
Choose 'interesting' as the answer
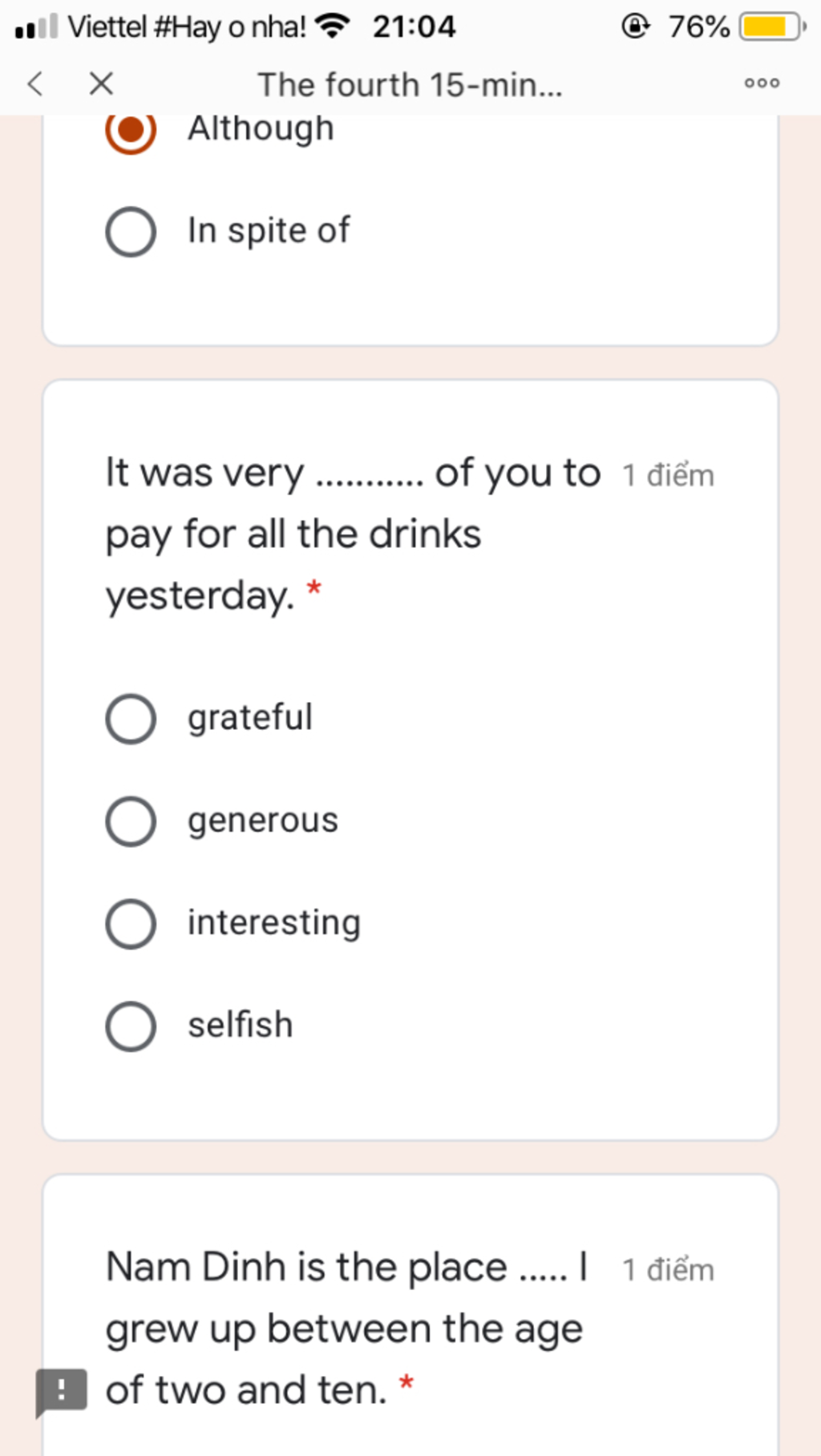pyautogui.click(x=131, y=924)
